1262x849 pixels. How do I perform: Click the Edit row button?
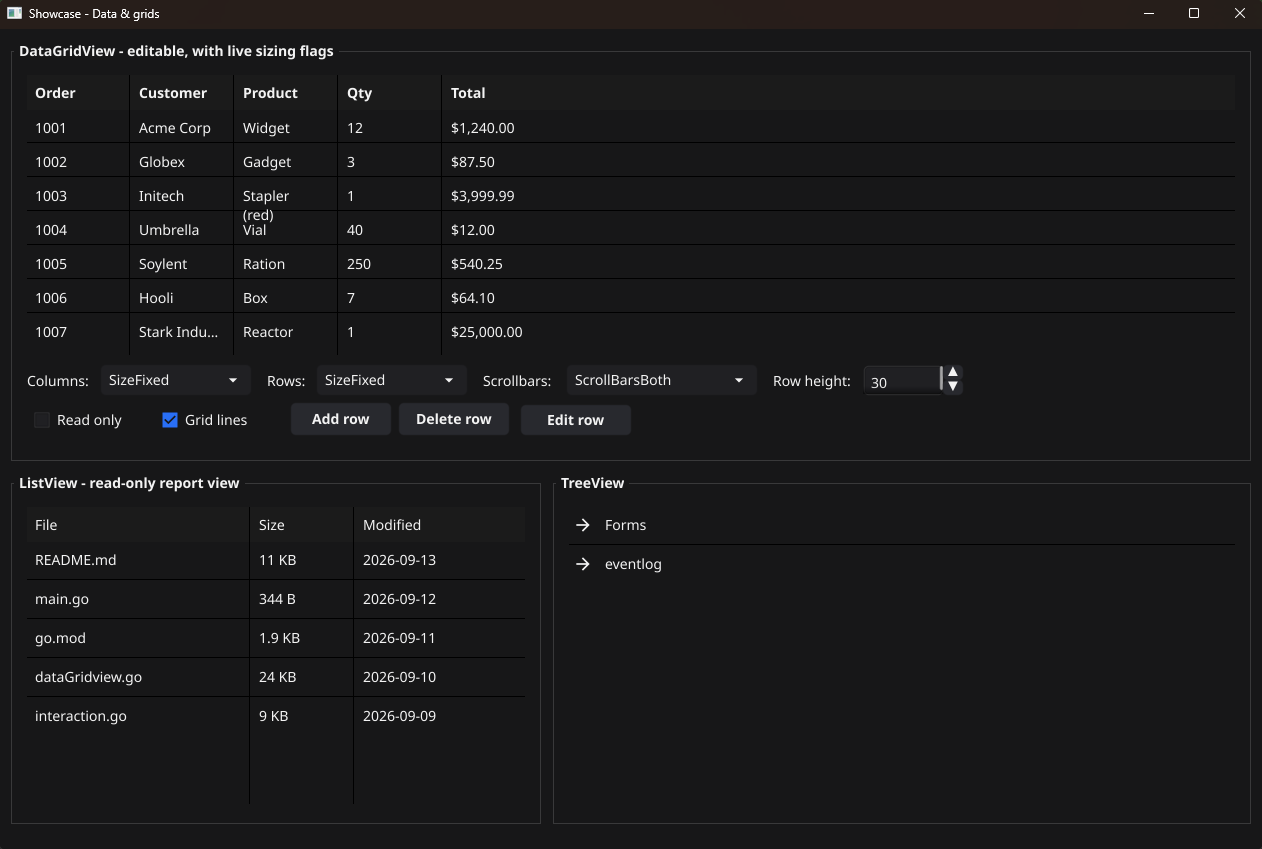point(575,420)
